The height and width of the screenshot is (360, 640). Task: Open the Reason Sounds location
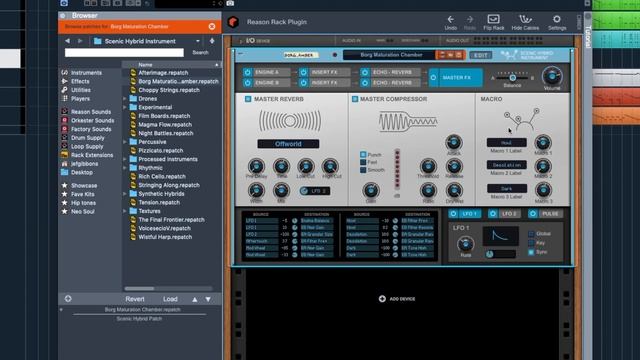tap(91, 112)
